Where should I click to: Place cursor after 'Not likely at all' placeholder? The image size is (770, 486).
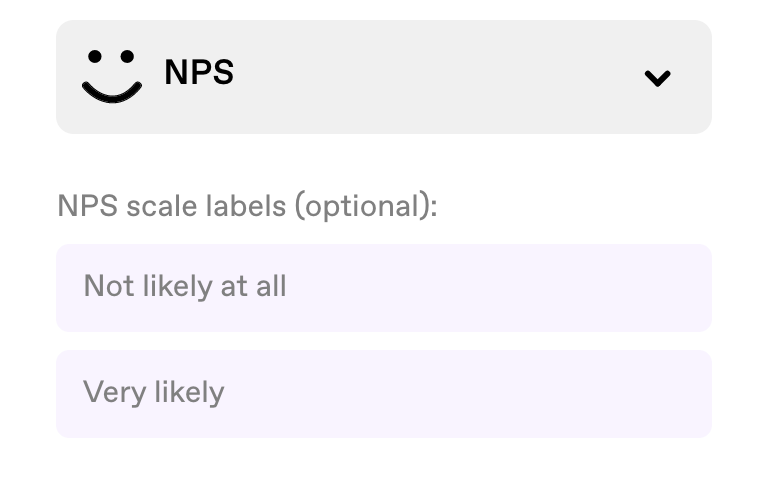point(295,287)
